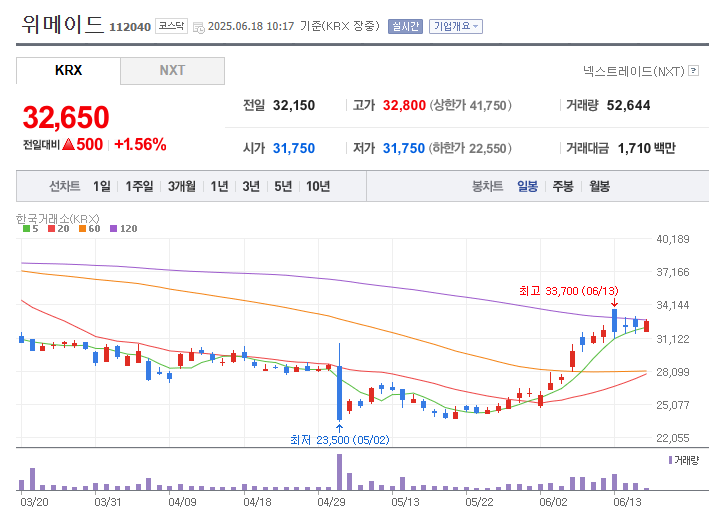Click the green 5-day moving average legend
The image size is (709, 519).
click(30, 229)
